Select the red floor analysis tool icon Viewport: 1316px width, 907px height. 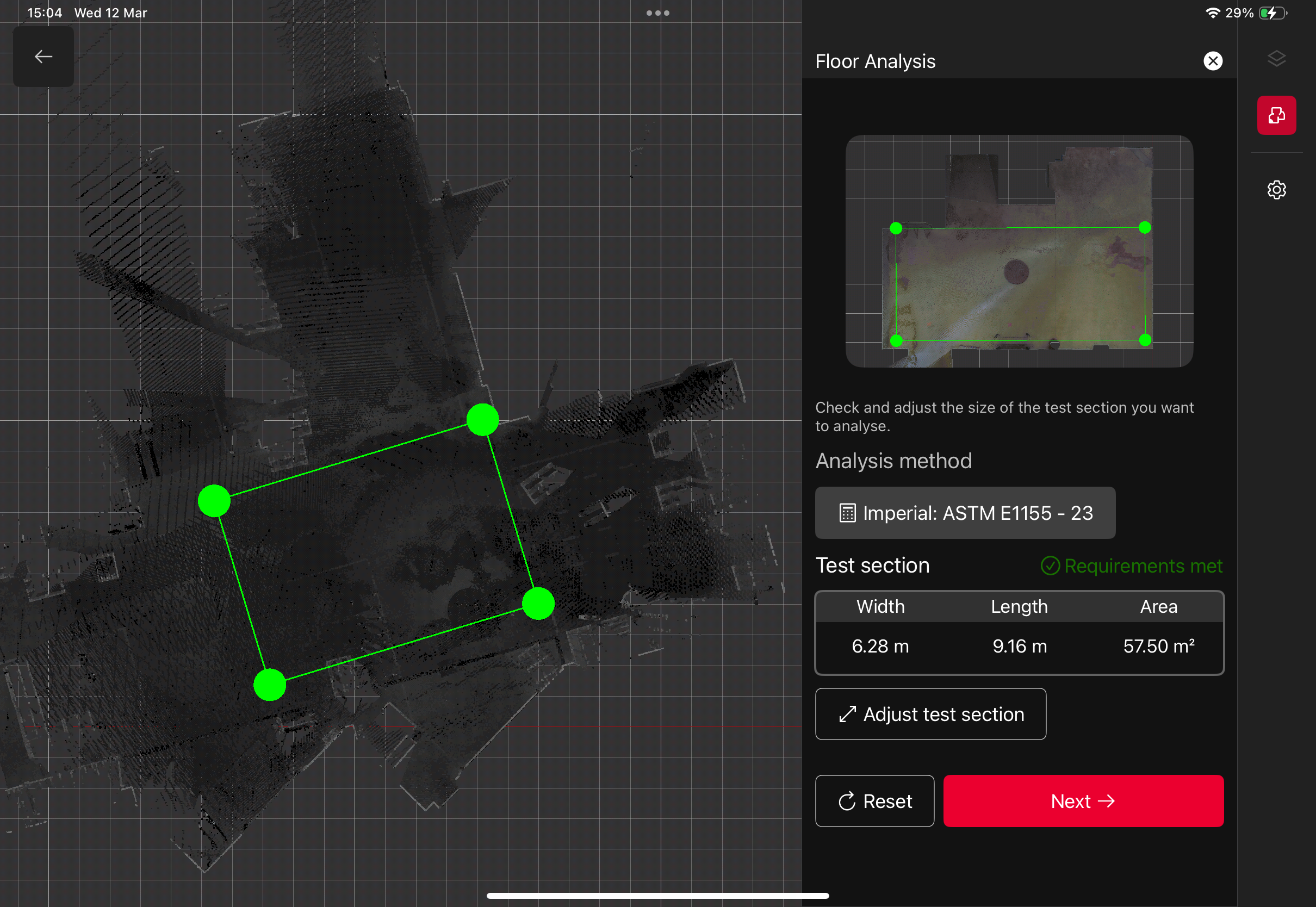pyautogui.click(x=1276, y=115)
